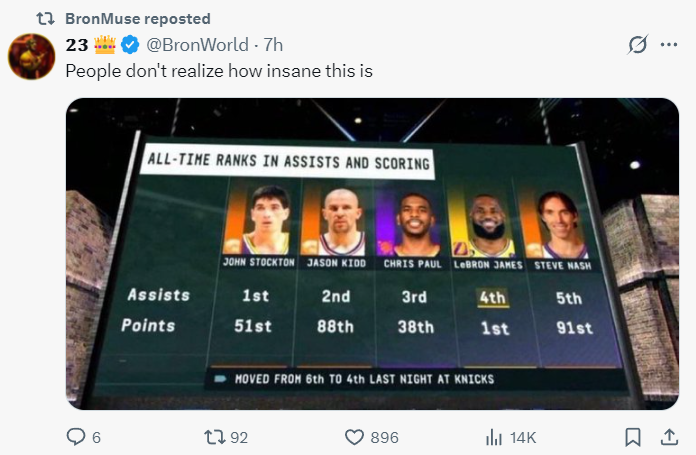The image size is (696, 455).
Task: Open the share upload icon
Action: (669, 437)
